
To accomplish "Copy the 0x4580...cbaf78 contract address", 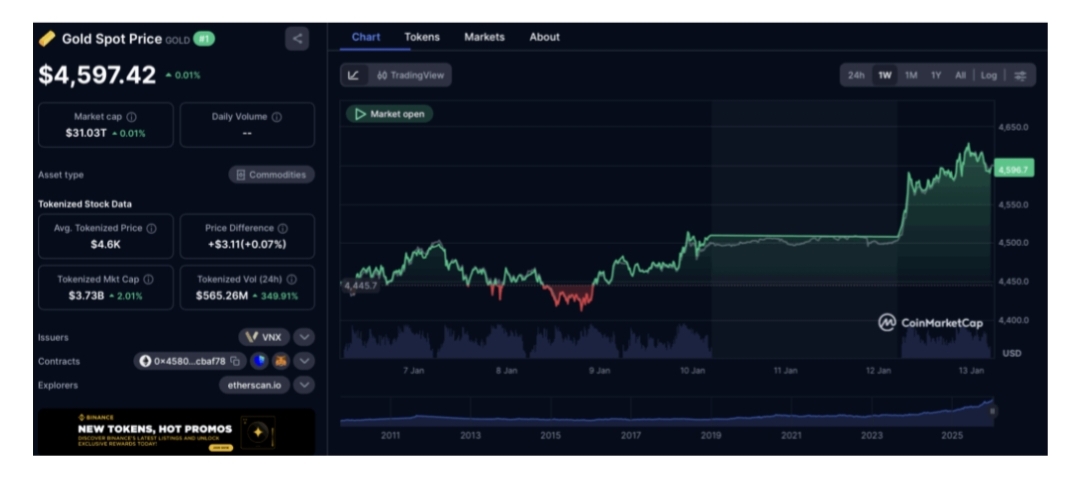I will point(236,361).
